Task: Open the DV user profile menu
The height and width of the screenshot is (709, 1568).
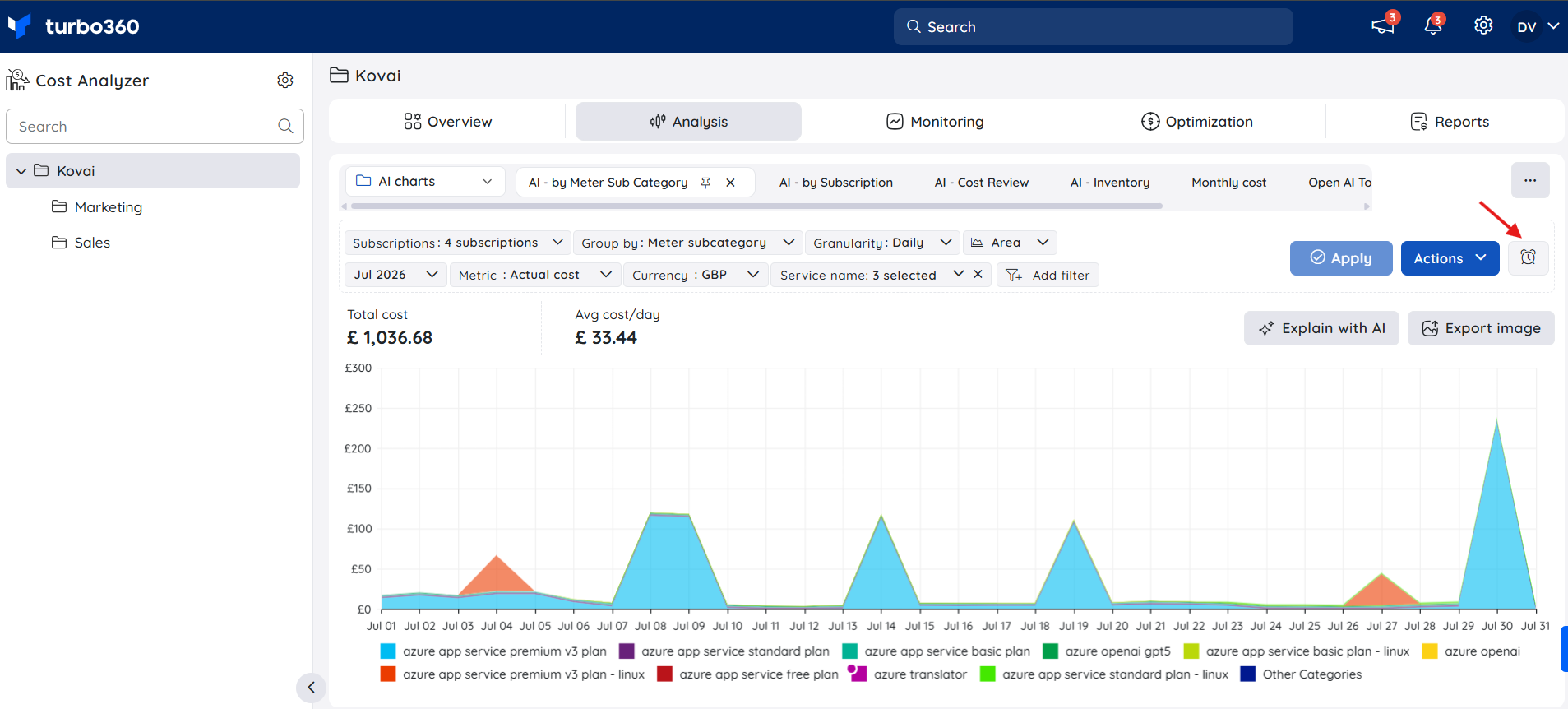Action: point(1538,26)
